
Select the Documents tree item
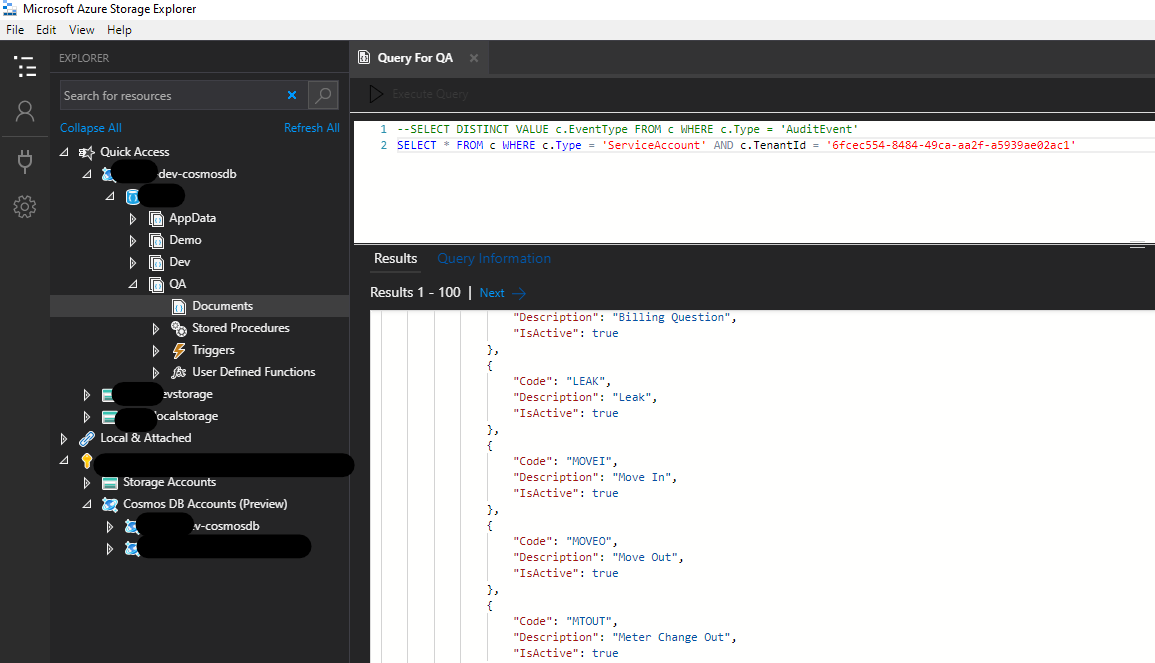click(x=200, y=306)
